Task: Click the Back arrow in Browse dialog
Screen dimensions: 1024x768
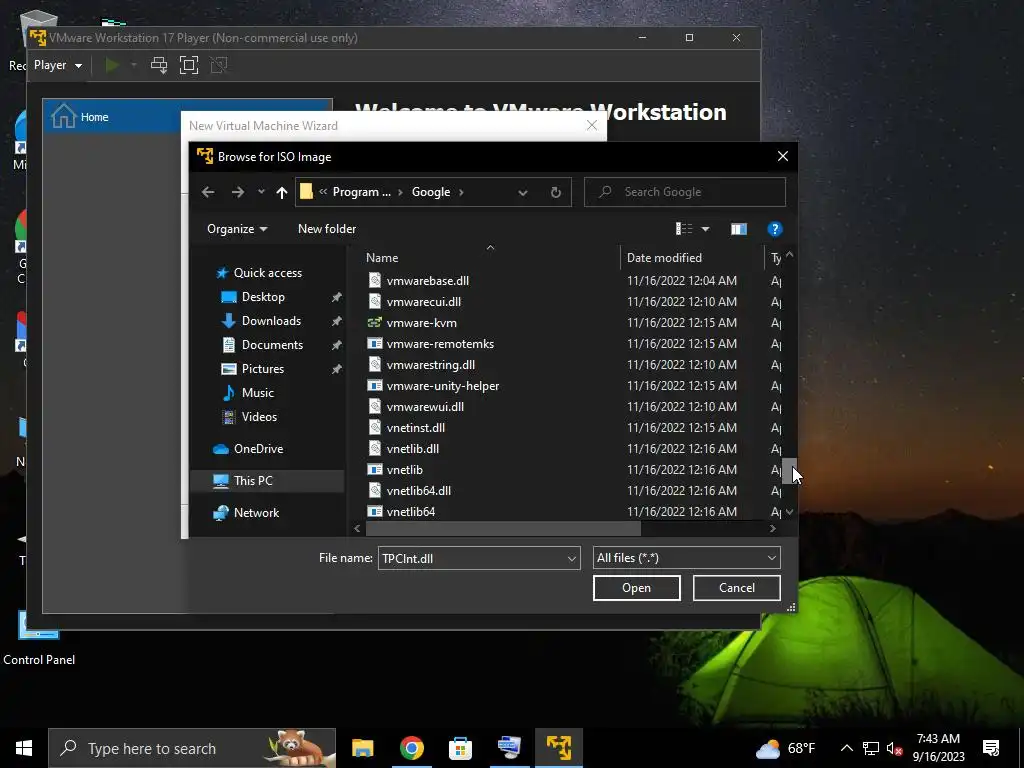Action: [x=208, y=192]
